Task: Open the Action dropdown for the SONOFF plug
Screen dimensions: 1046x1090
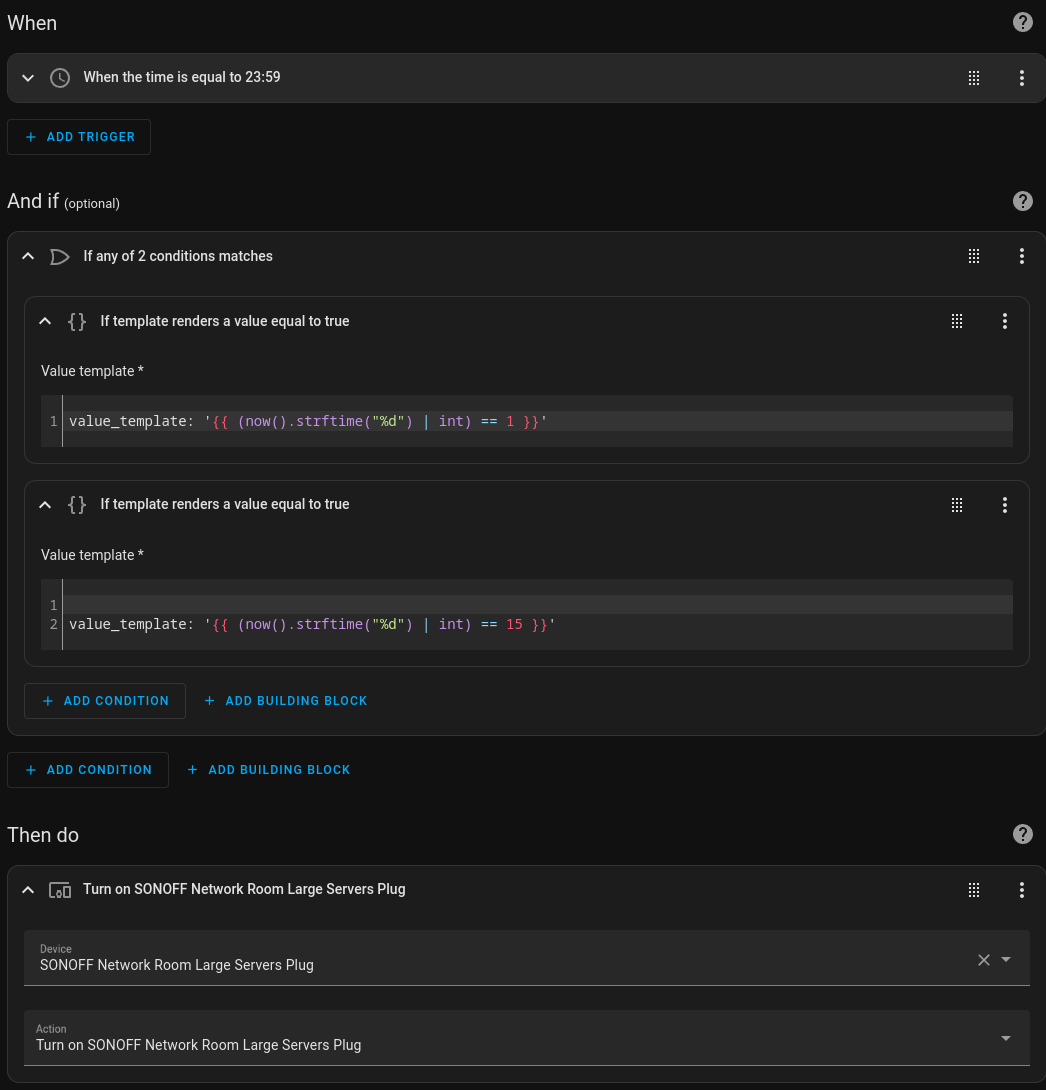Action: point(1005,1038)
